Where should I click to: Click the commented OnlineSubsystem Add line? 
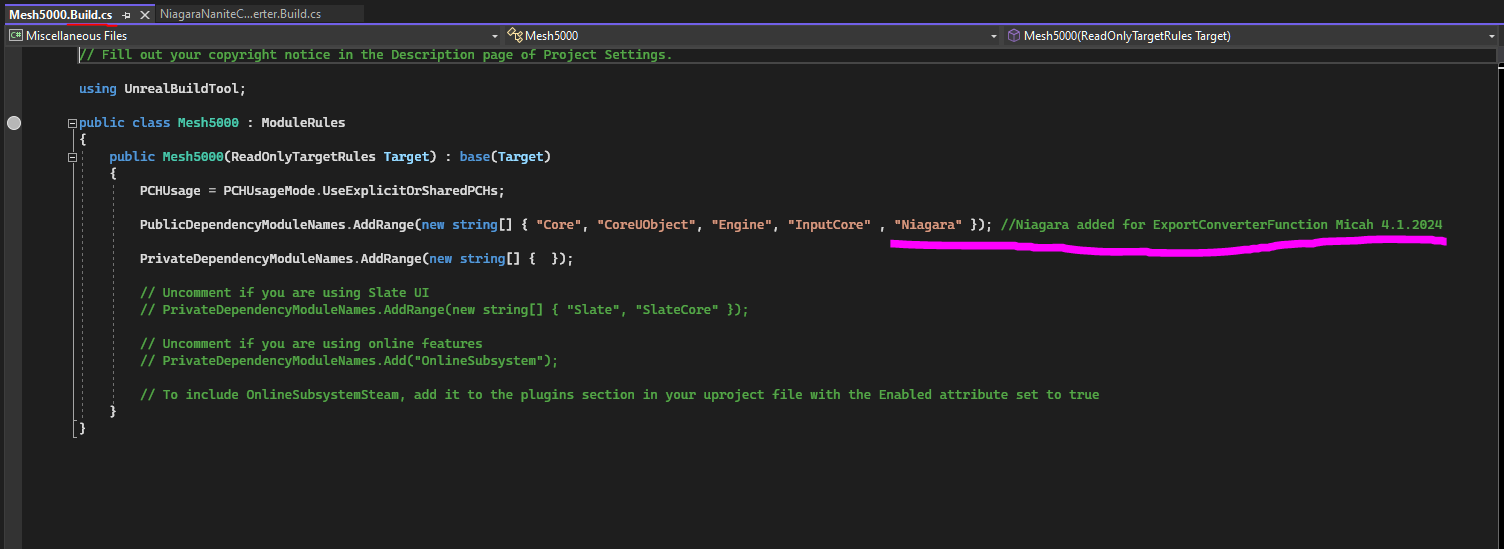point(349,361)
